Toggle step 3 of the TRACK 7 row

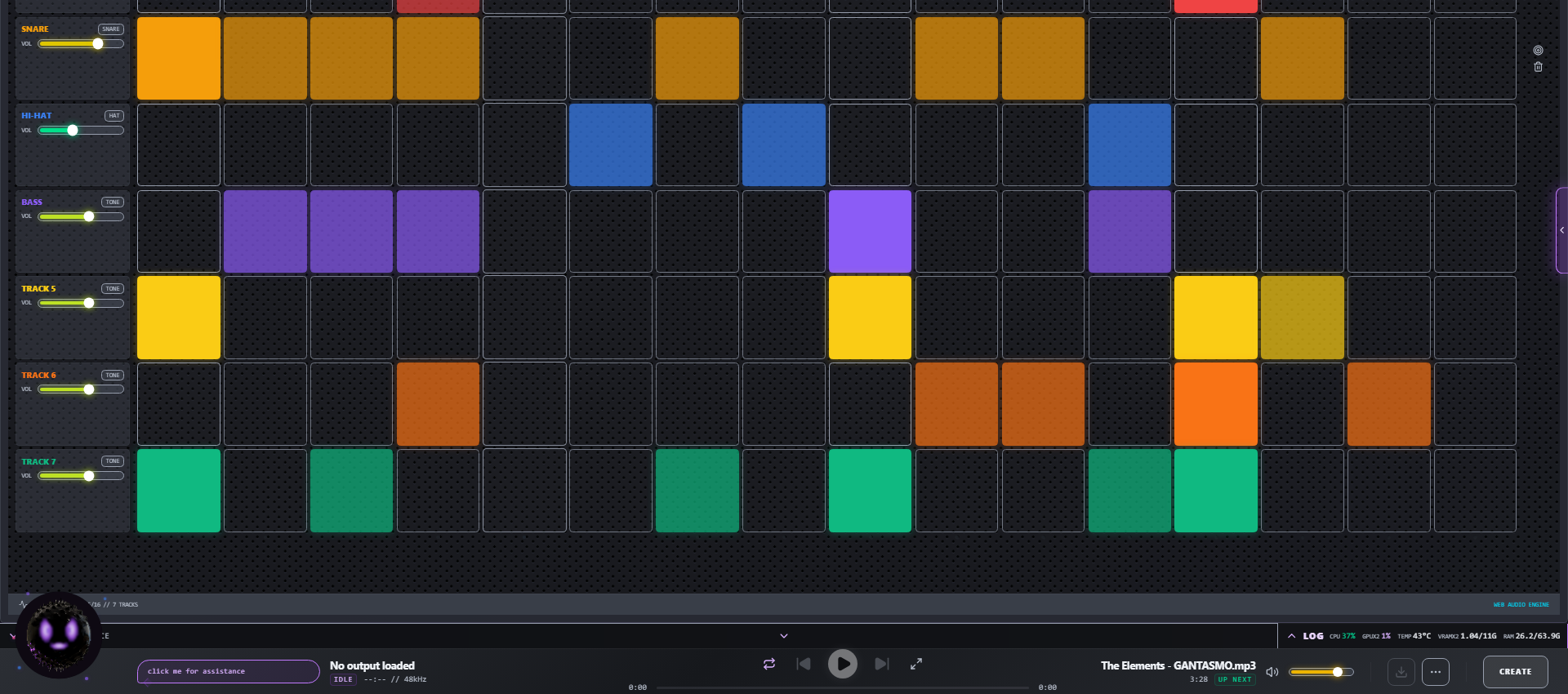point(351,491)
